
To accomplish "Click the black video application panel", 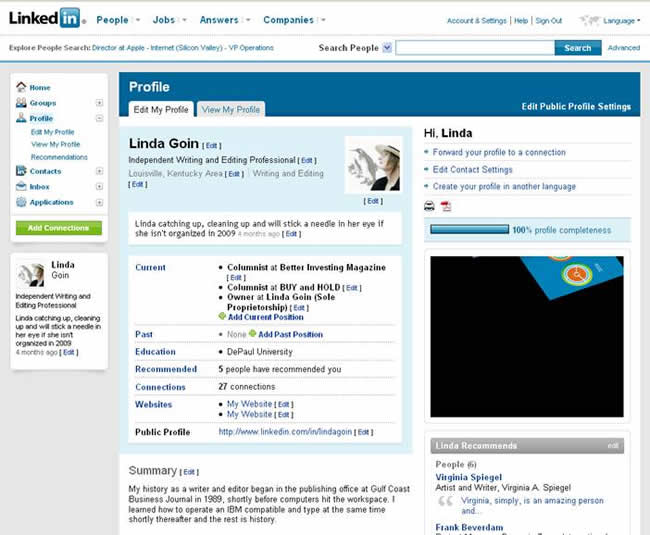I will (x=526, y=336).
